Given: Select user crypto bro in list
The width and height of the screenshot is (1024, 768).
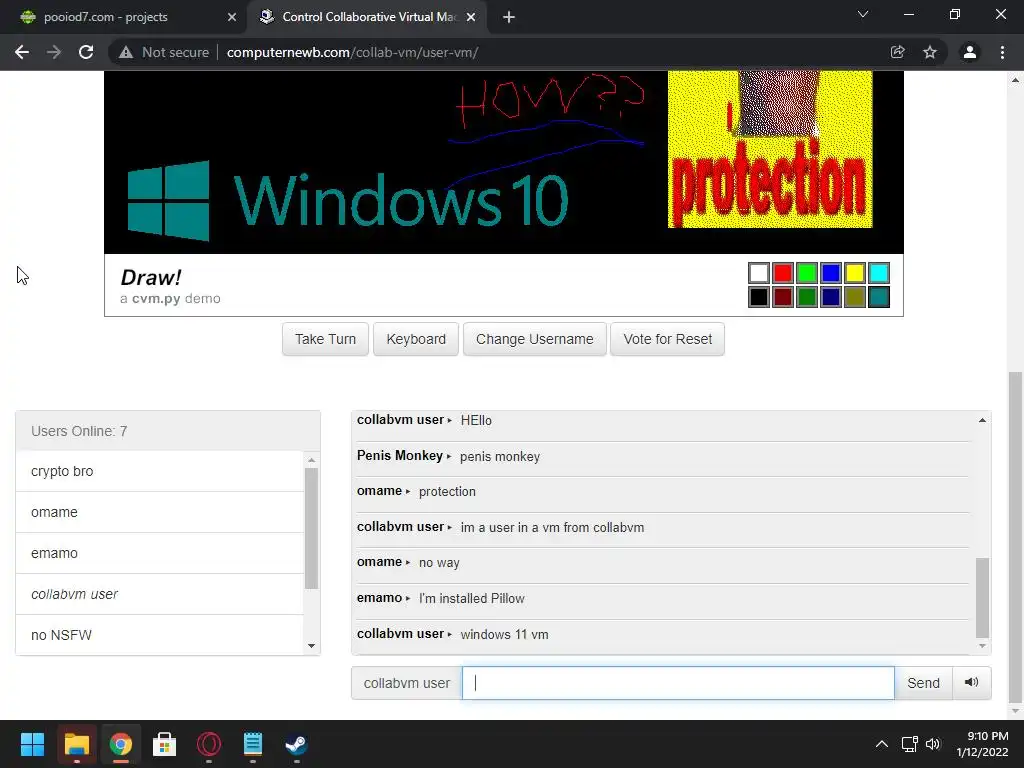Looking at the screenshot, I should pos(160,472).
